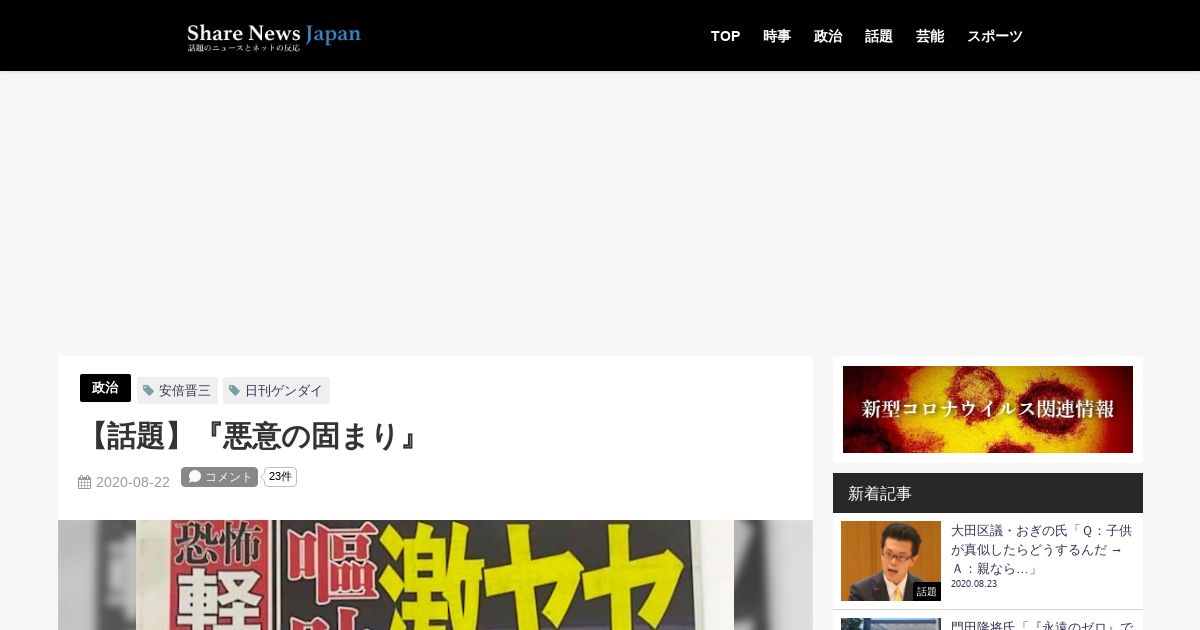Read the 大田区議・おぎの氏 article link
The height and width of the screenshot is (630, 1200).
pyautogui.click(x=1041, y=549)
